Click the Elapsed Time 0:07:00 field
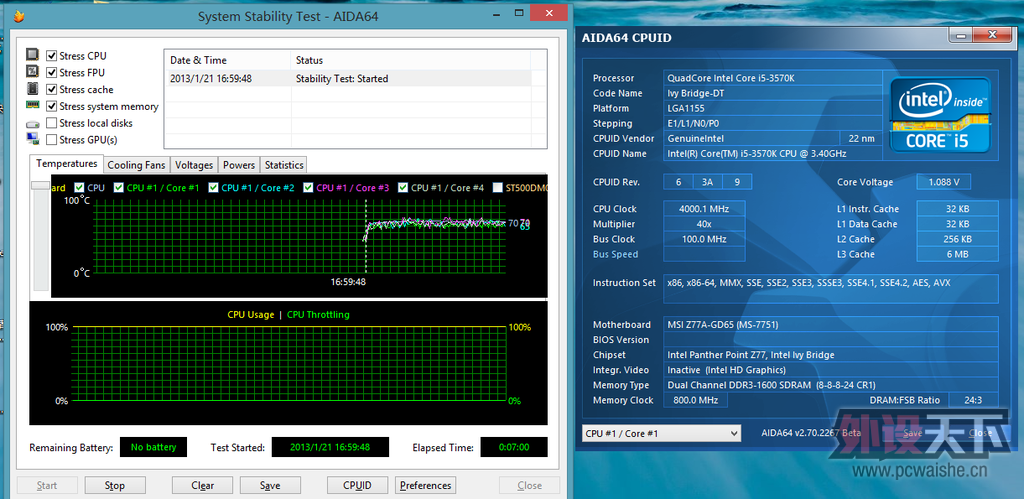The height and width of the screenshot is (499, 1024). tap(513, 447)
